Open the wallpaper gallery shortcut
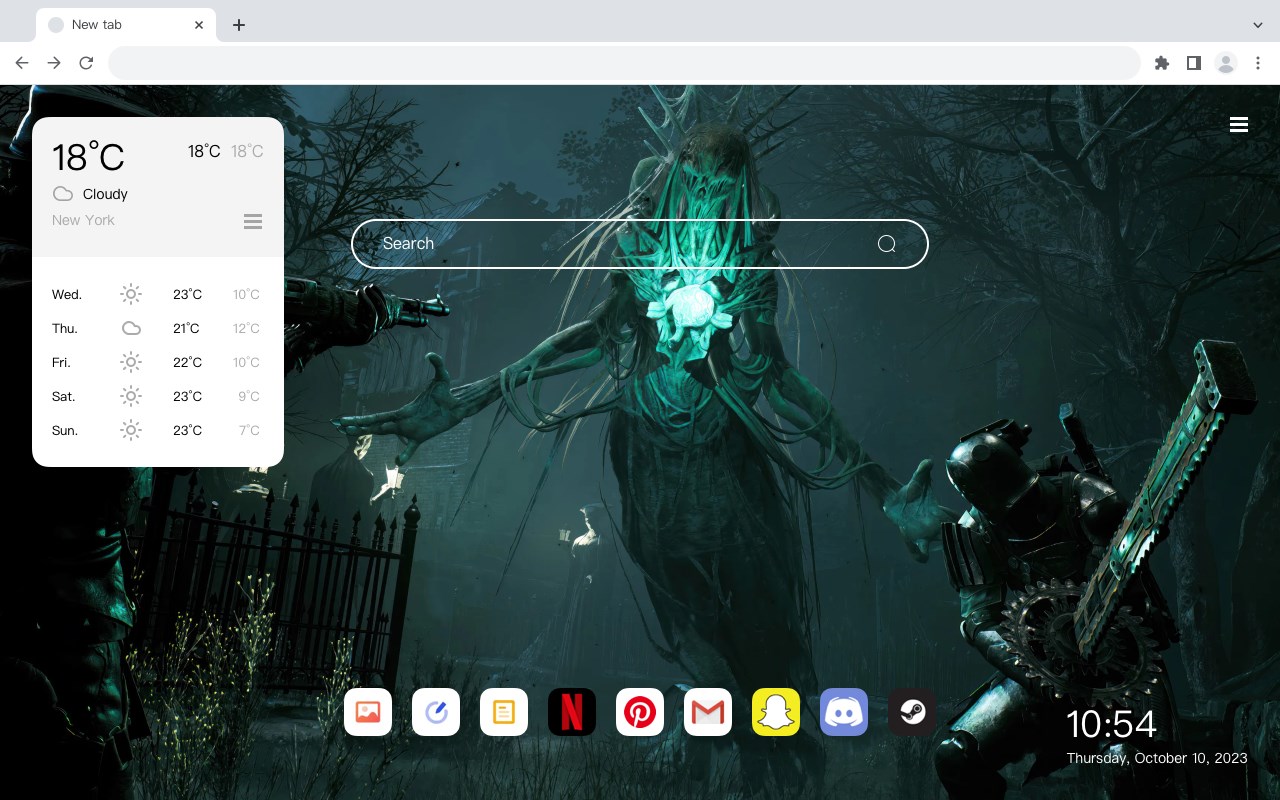Image resolution: width=1280 pixels, height=800 pixels. pyautogui.click(x=368, y=712)
